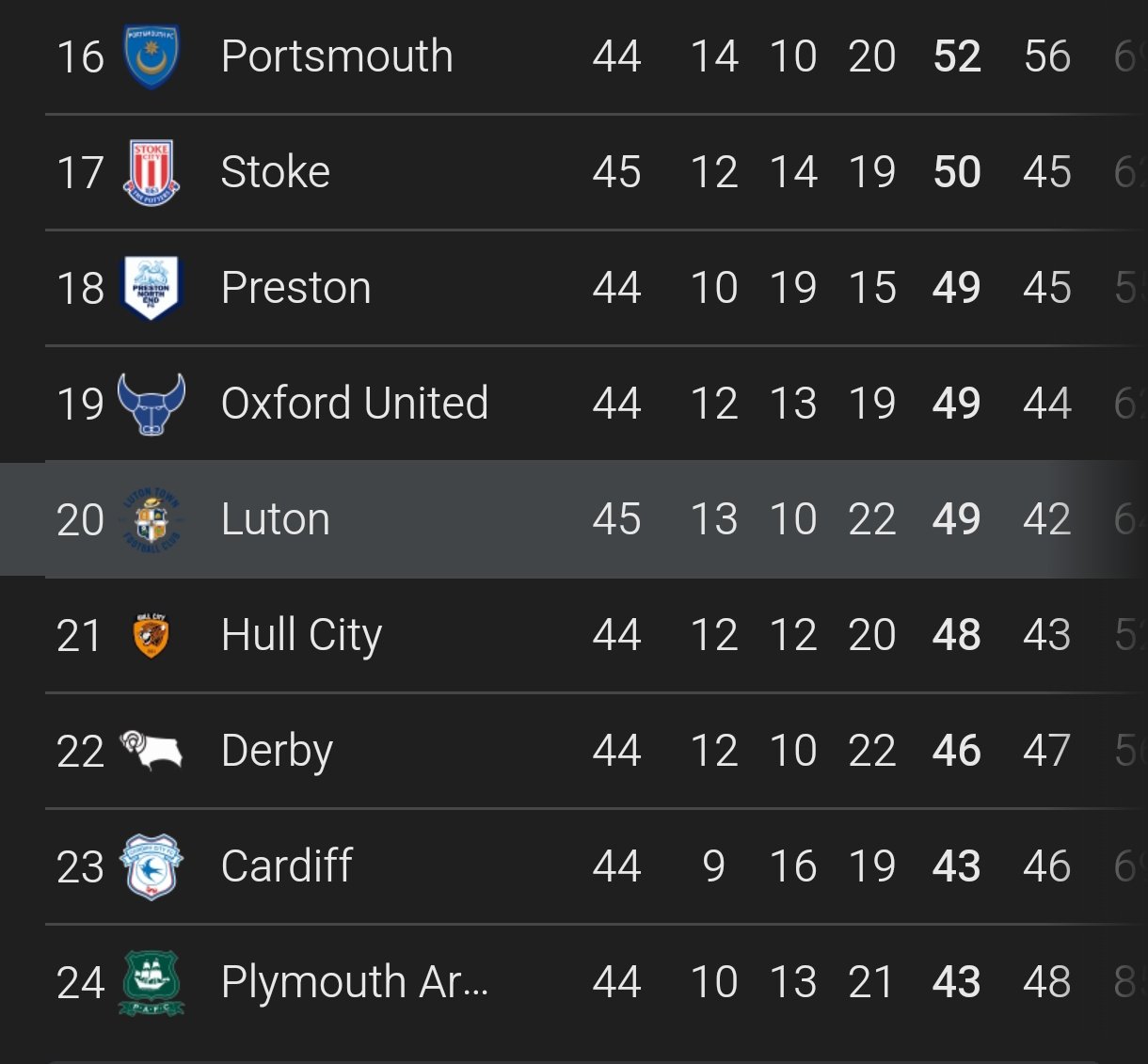Click the Hull City tiger crest

point(151,635)
